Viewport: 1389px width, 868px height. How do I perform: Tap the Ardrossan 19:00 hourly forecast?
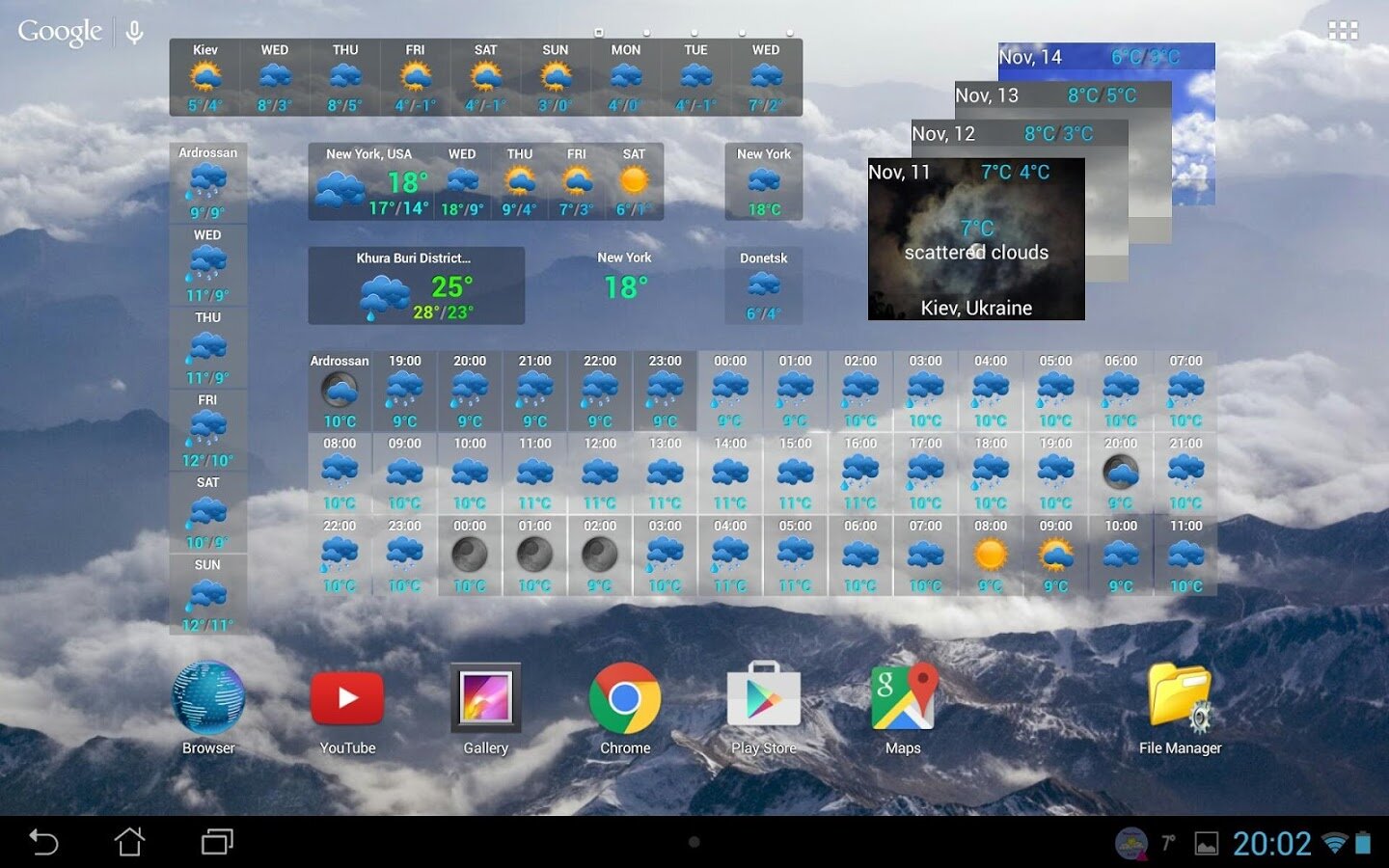(404, 391)
